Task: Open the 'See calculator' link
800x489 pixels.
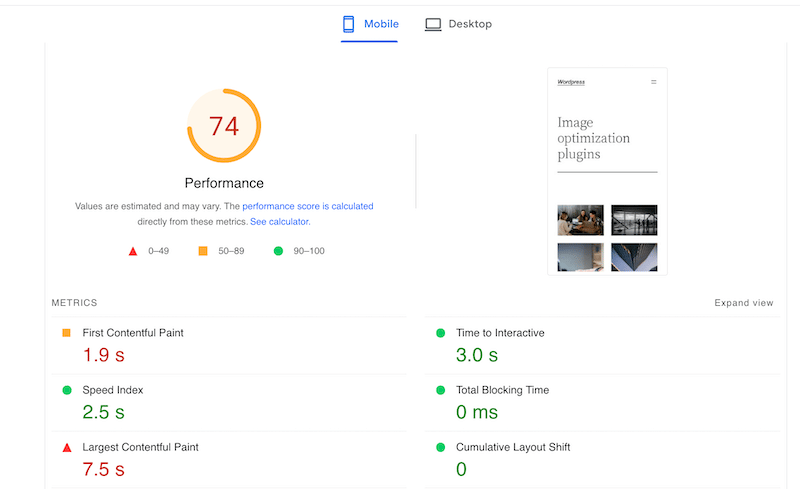Action: click(280, 222)
